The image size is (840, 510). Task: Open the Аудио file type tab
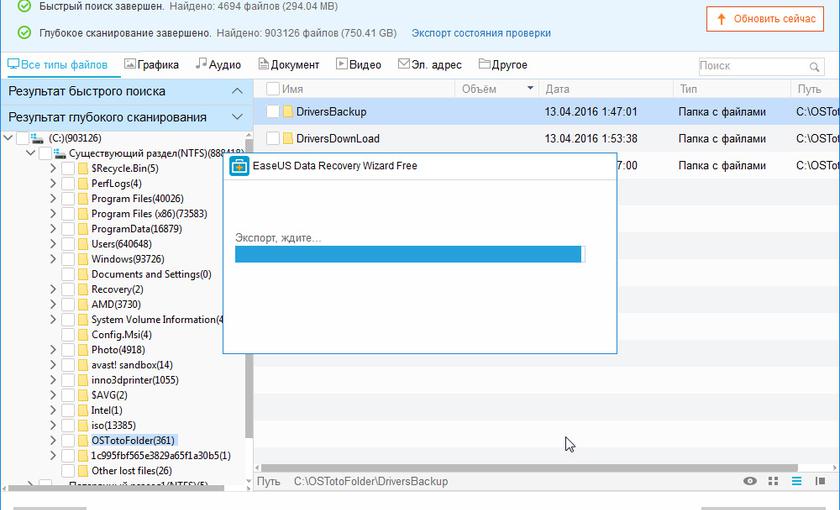click(x=219, y=65)
